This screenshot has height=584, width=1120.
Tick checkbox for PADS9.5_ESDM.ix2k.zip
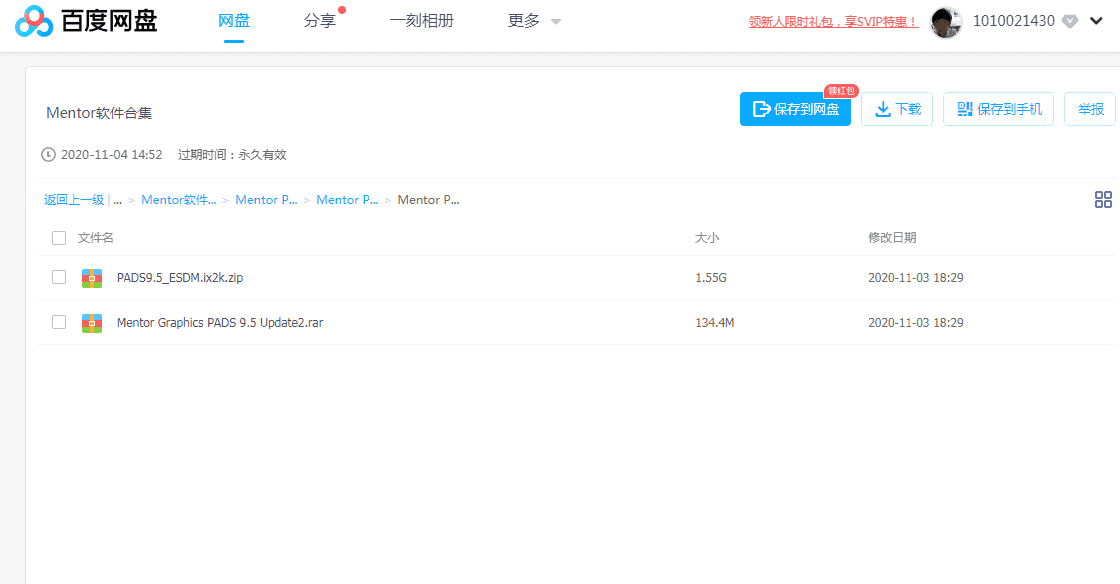tap(59, 277)
